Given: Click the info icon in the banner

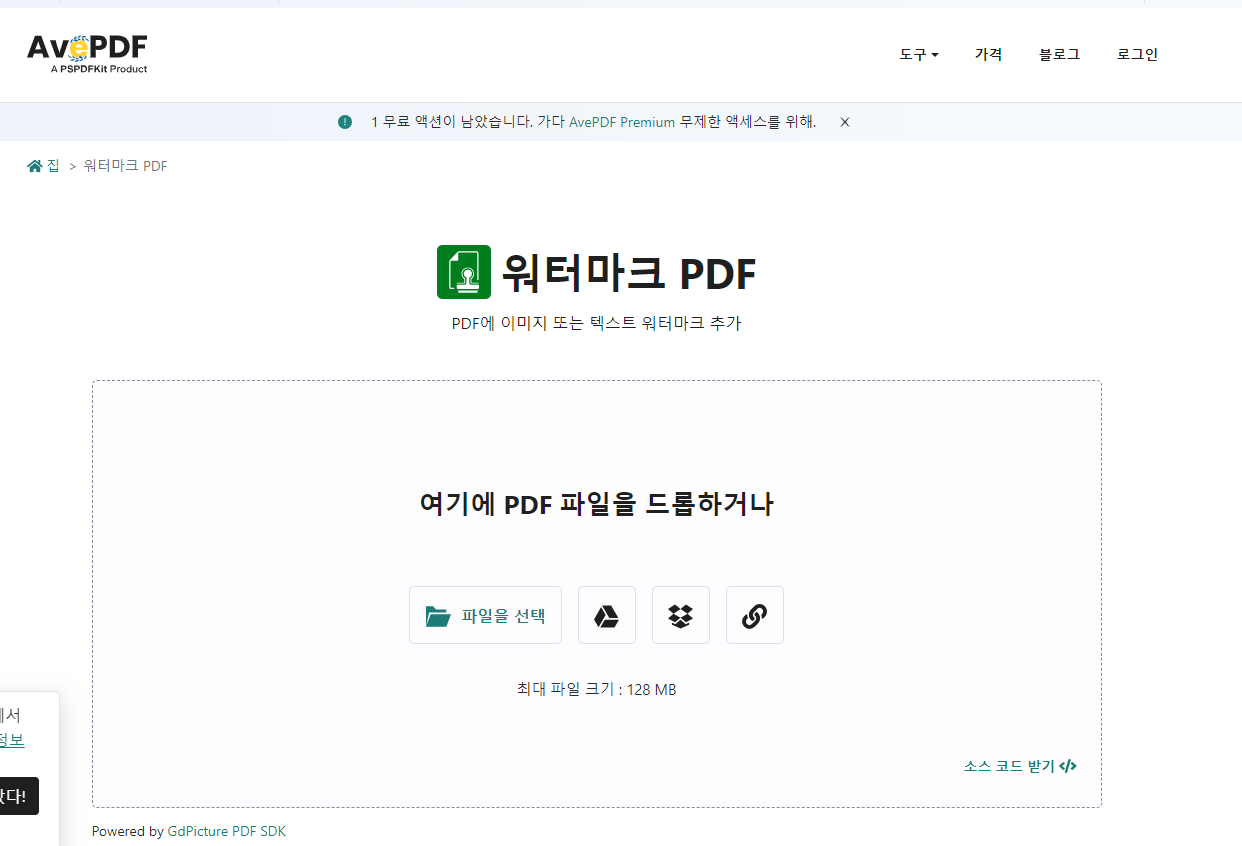Looking at the screenshot, I should (345, 122).
